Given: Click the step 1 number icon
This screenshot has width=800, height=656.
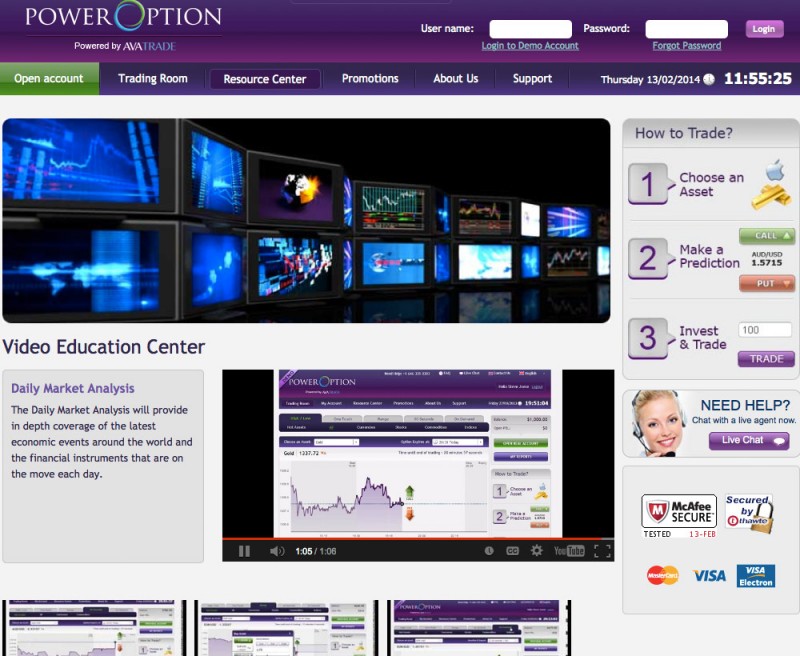Looking at the screenshot, I should 648,184.
